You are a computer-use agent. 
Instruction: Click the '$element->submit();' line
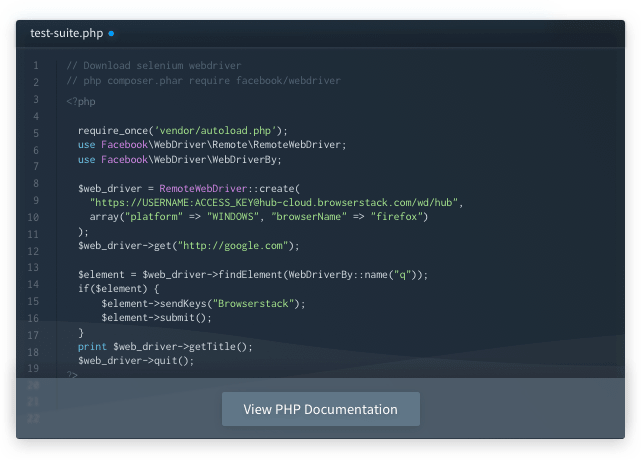coord(157,318)
